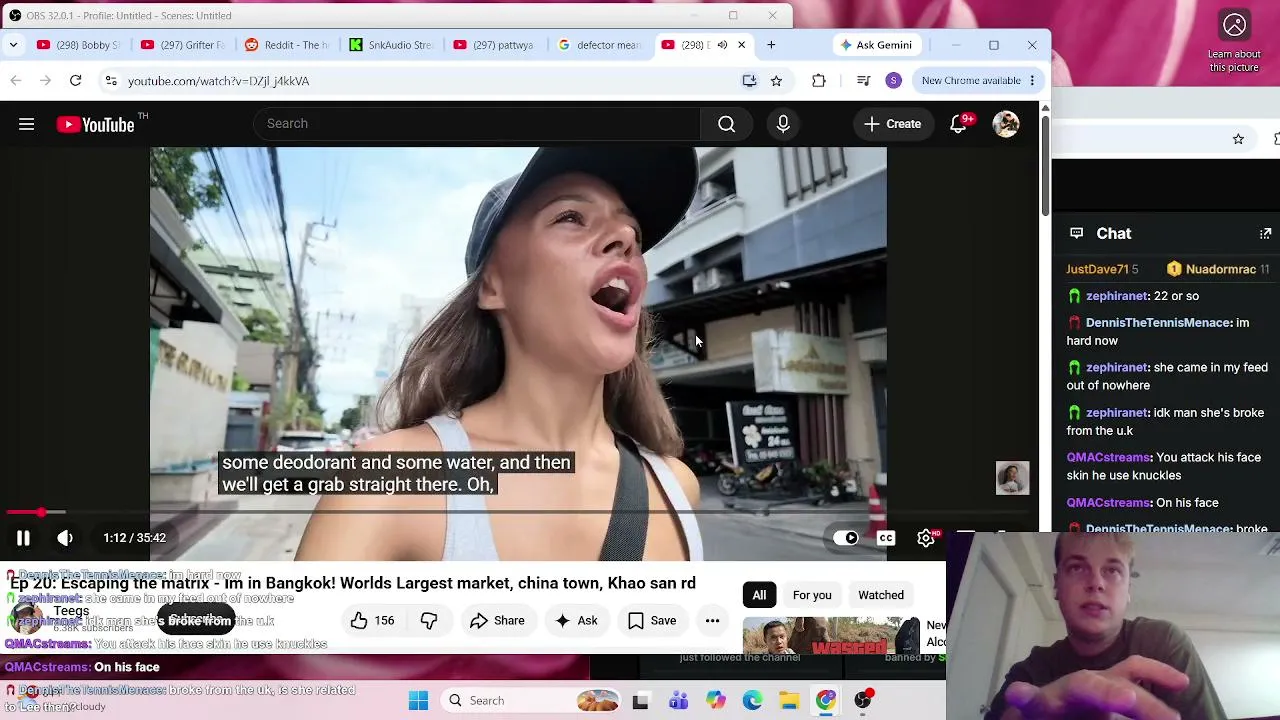This screenshot has height=720, width=1280.
Task: Open Copilot from the taskbar
Action: click(716, 701)
